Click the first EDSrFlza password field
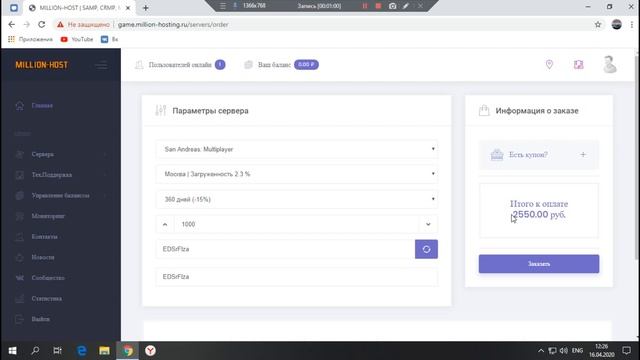This screenshot has width=640, height=360. coord(285,249)
